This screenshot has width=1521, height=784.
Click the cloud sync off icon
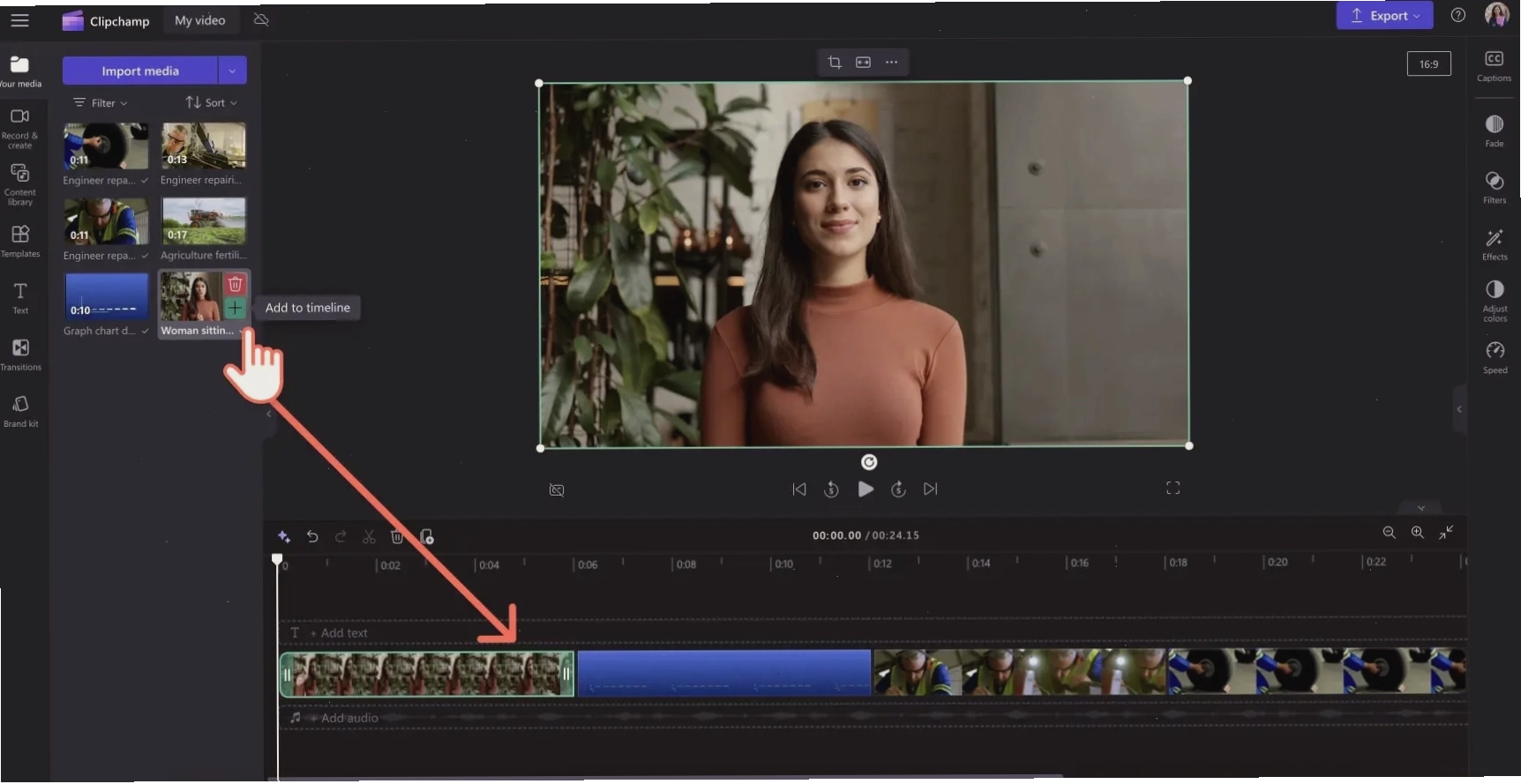[261, 19]
